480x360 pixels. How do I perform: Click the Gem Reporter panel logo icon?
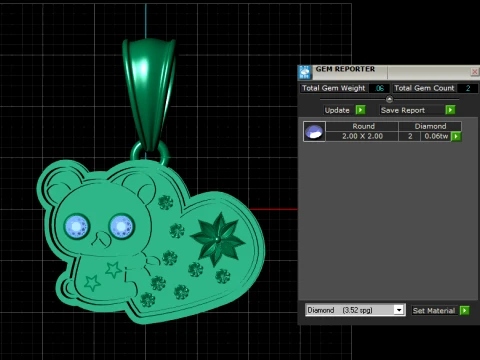305,72
